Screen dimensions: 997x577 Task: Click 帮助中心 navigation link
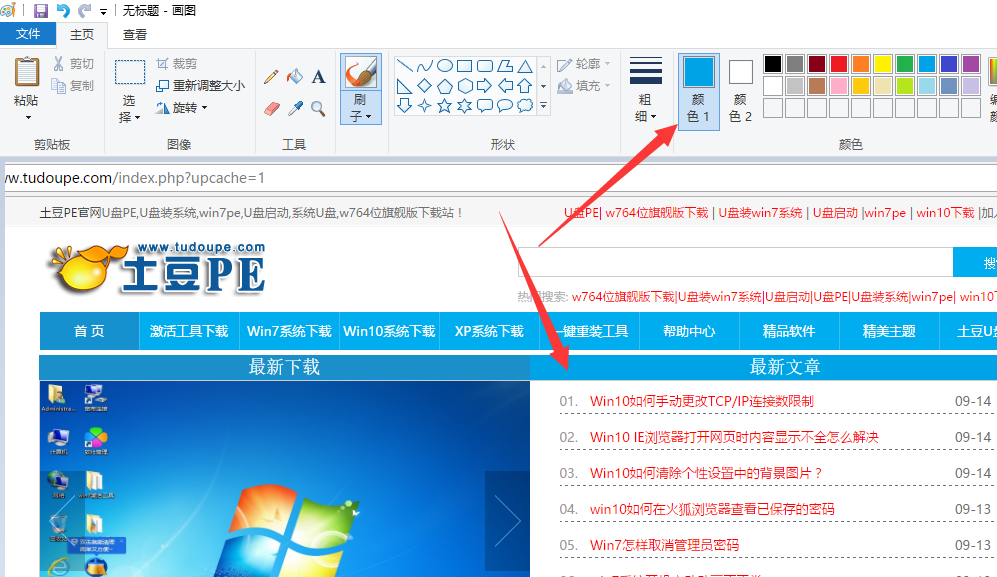689,331
